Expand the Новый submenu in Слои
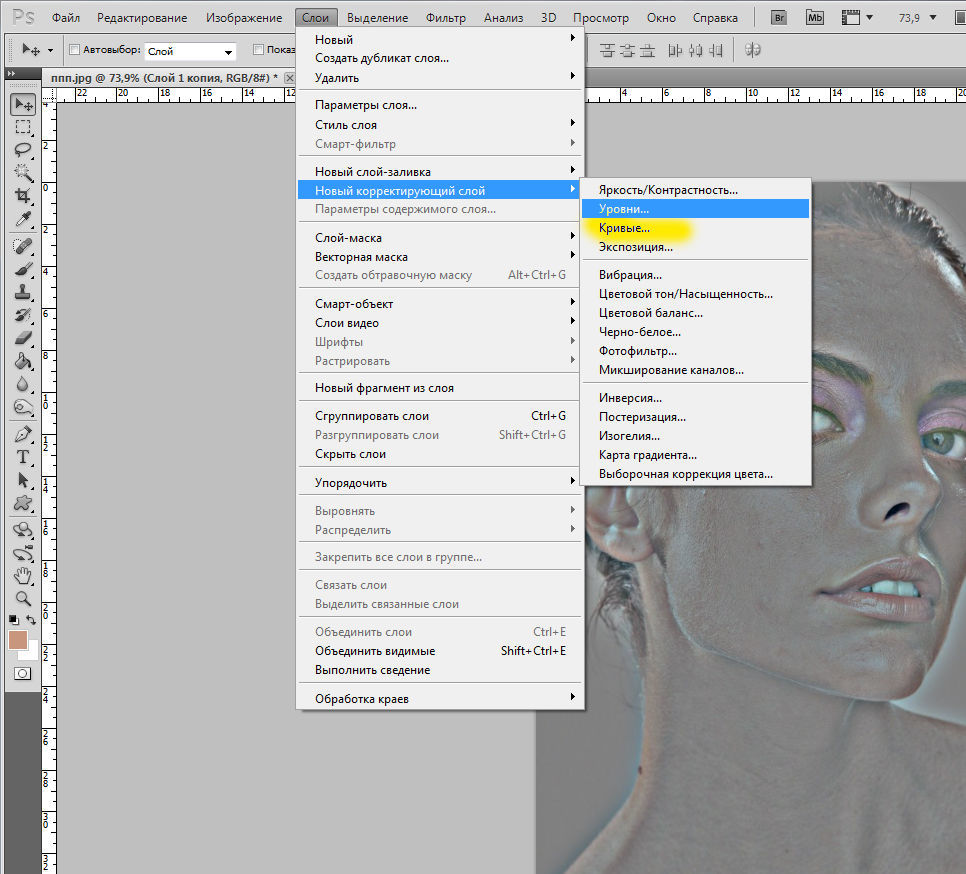The height and width of the screenshot is (874, 966). point(440,39)
